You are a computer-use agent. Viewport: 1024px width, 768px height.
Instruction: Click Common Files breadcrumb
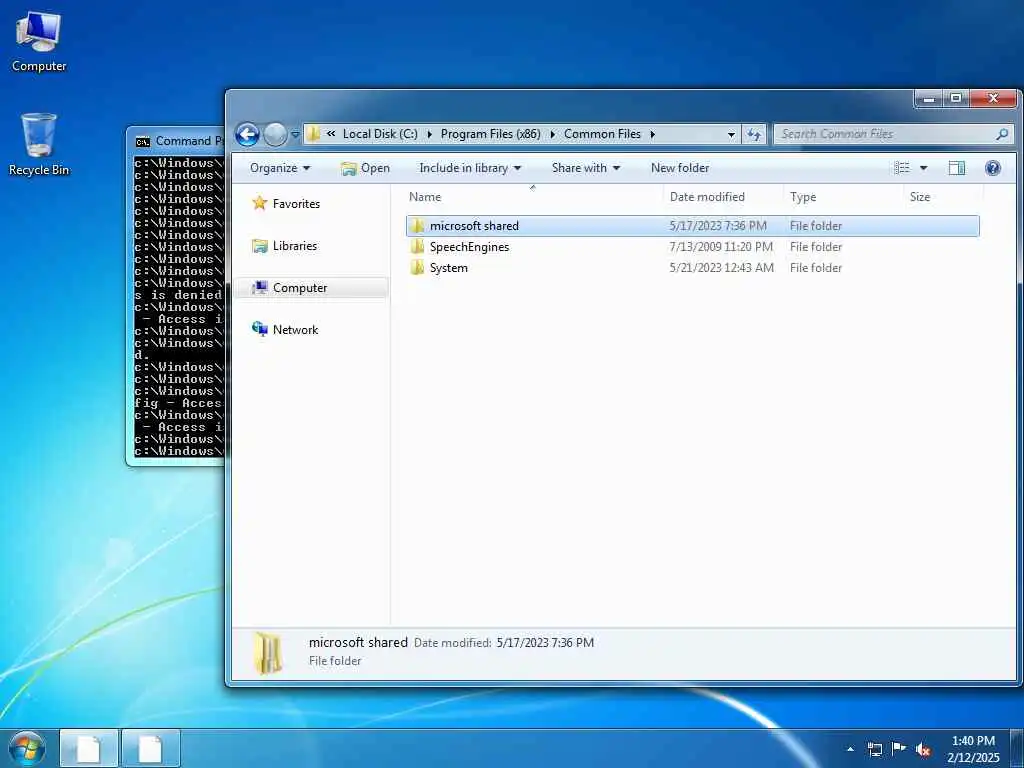pos(602,134)
